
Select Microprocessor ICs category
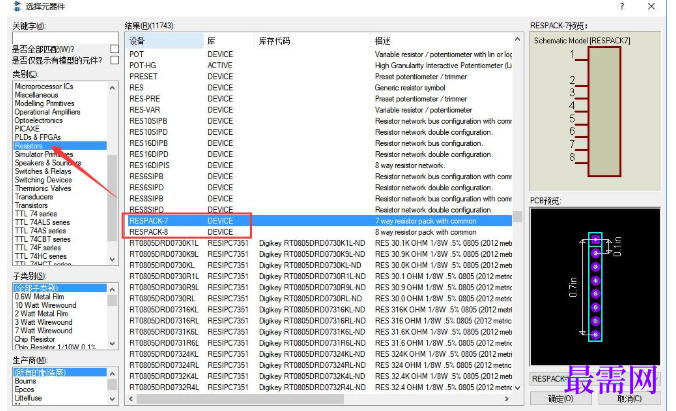coord(44,86)
